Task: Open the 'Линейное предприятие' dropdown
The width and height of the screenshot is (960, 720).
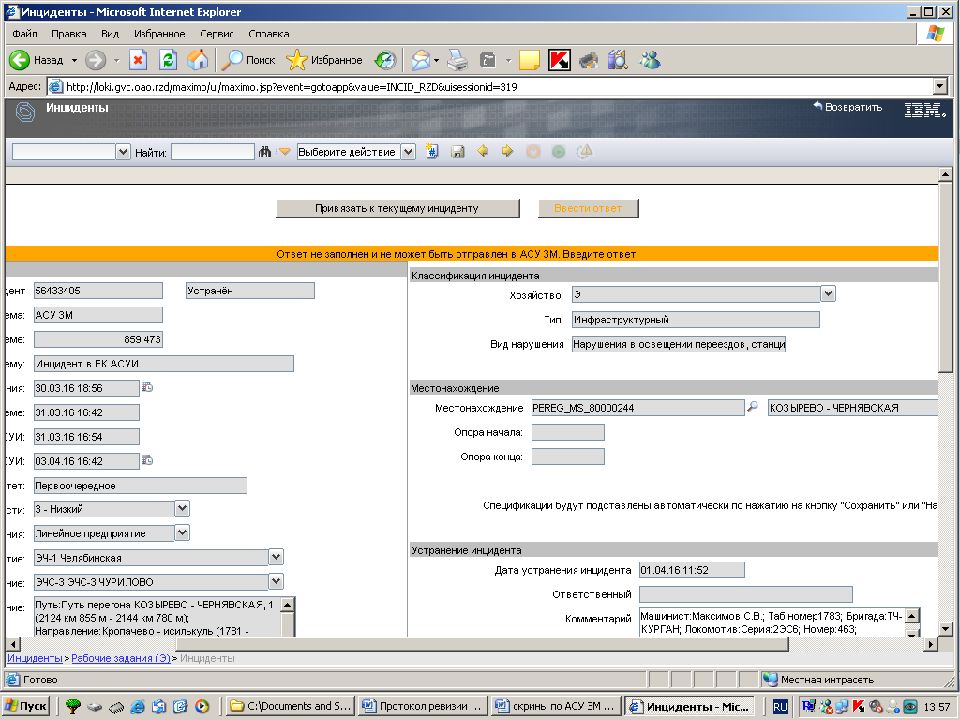Action: tap(182, 533)
